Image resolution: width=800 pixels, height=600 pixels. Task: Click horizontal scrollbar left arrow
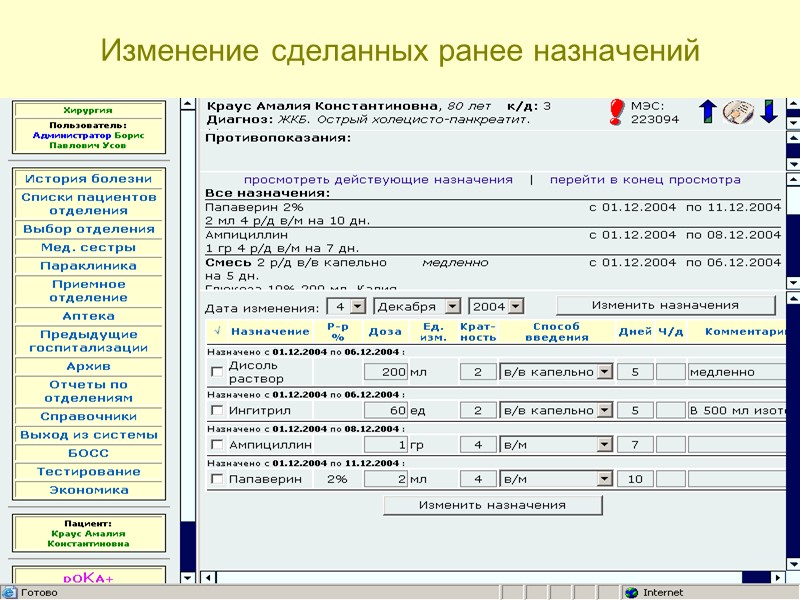point(208,578)
